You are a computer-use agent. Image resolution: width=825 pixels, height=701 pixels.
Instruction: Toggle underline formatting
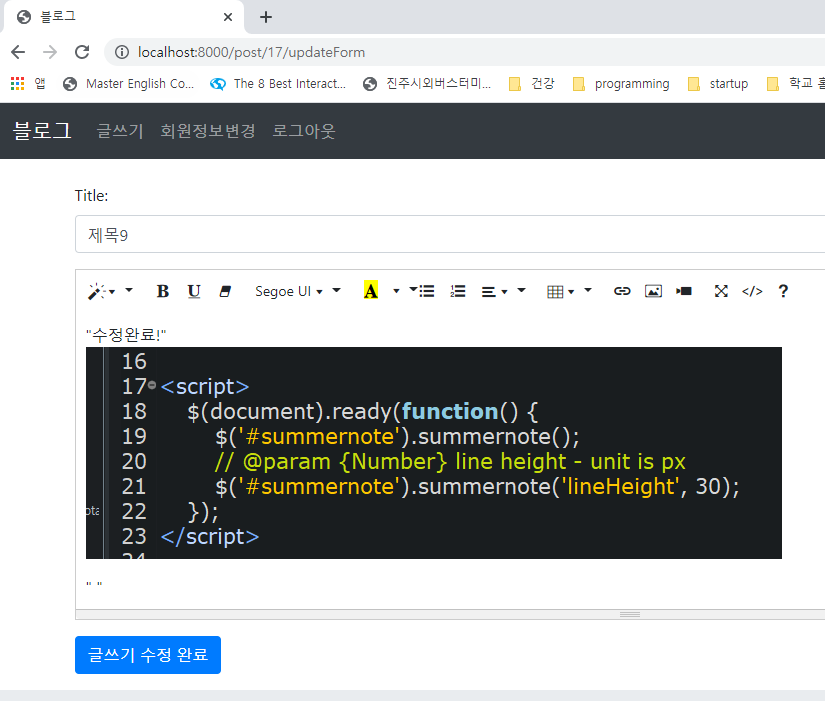(194, 291)
